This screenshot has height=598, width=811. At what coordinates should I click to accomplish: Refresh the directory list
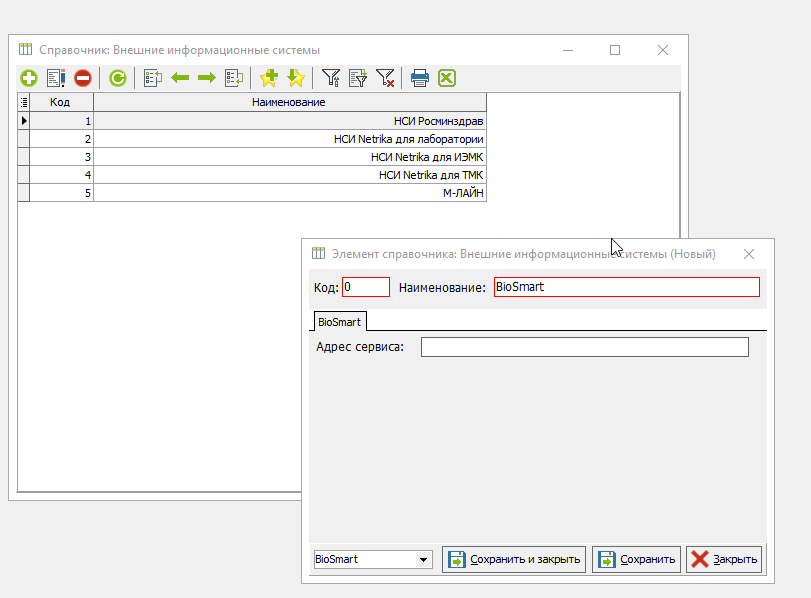(x=118, y=78)
